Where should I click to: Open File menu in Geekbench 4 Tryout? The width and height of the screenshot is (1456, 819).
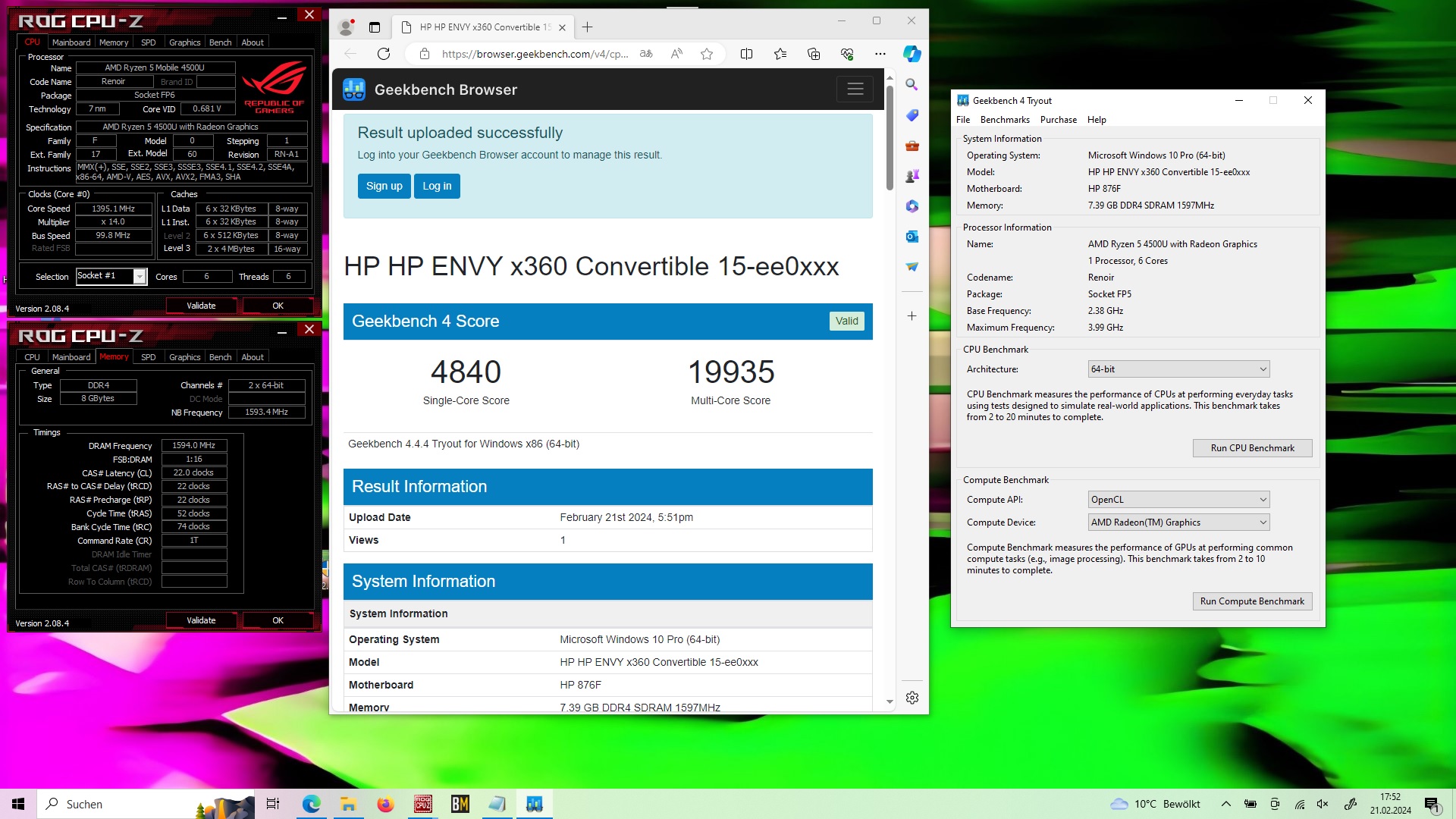(963, 120)
